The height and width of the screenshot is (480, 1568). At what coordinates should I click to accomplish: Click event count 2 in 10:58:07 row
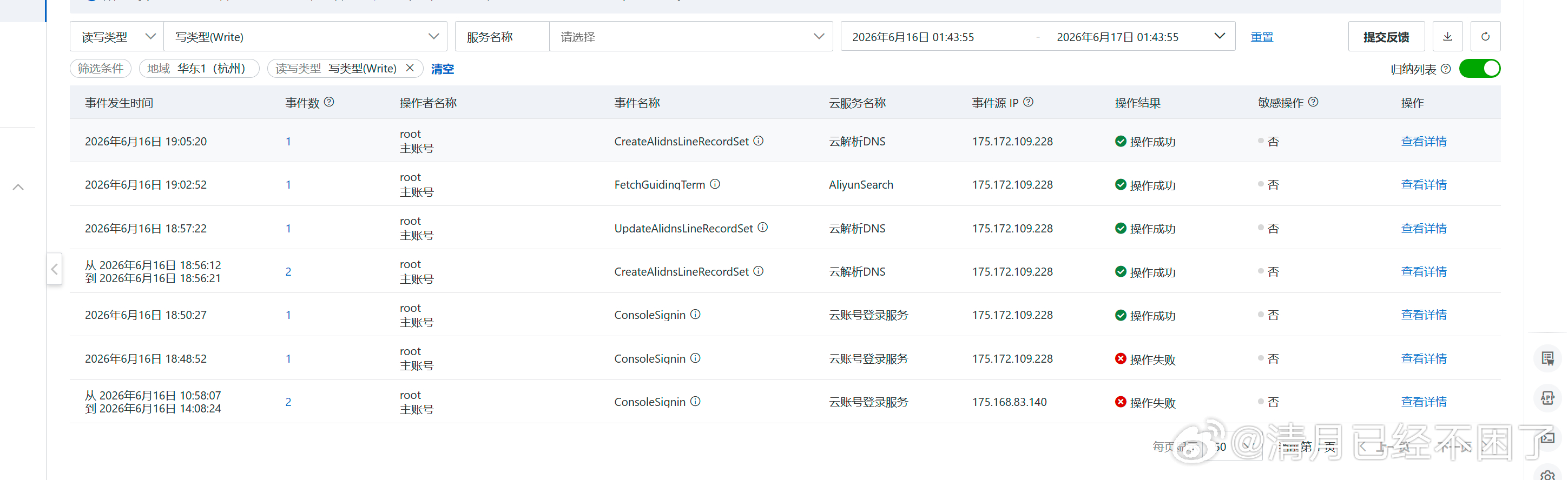[288, 402]
